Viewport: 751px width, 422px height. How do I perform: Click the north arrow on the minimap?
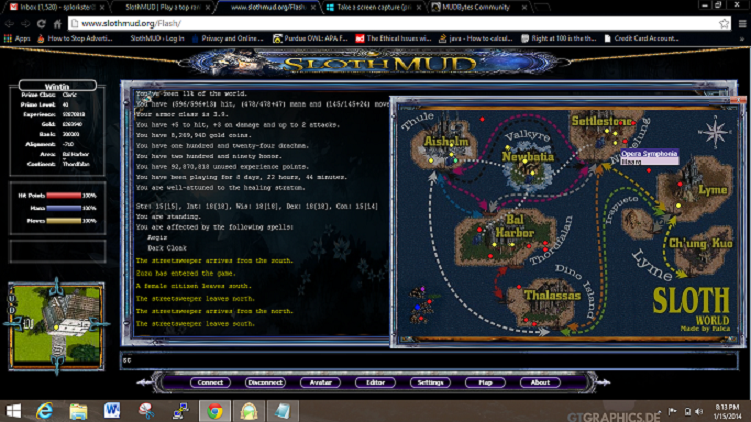point(57,288)
